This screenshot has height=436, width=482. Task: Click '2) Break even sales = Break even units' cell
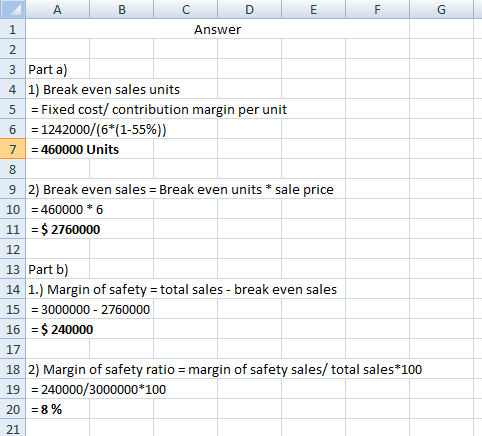pyautogui.click(x=181, y=189)
